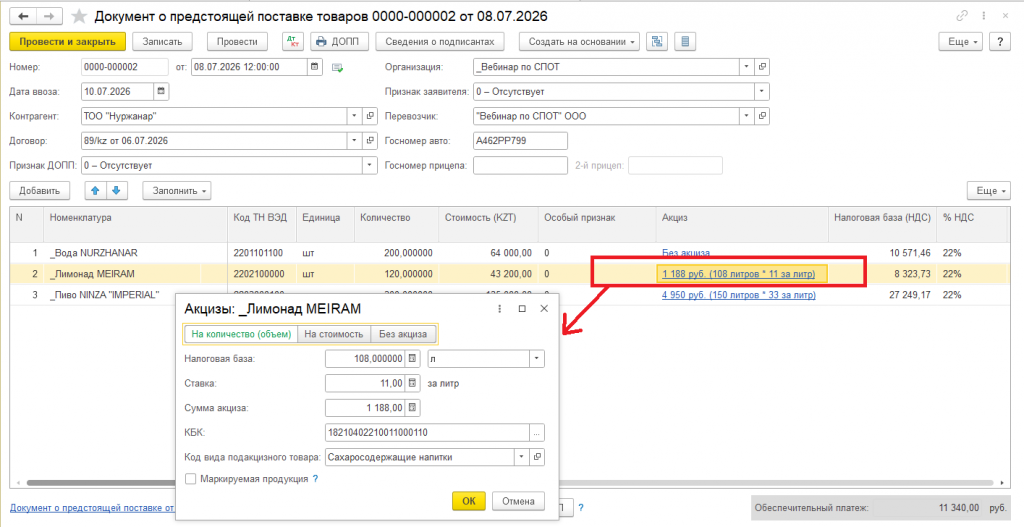Open Договор card icon
Viewport: 1024px width, 527px height.
click(x=370, y=140)
